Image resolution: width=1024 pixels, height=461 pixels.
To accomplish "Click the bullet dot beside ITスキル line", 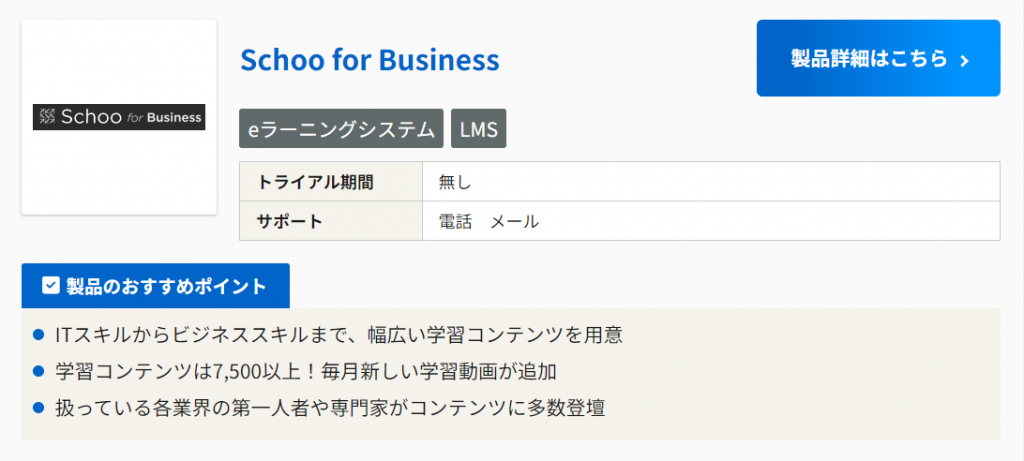I will click(x=39, y=334).
